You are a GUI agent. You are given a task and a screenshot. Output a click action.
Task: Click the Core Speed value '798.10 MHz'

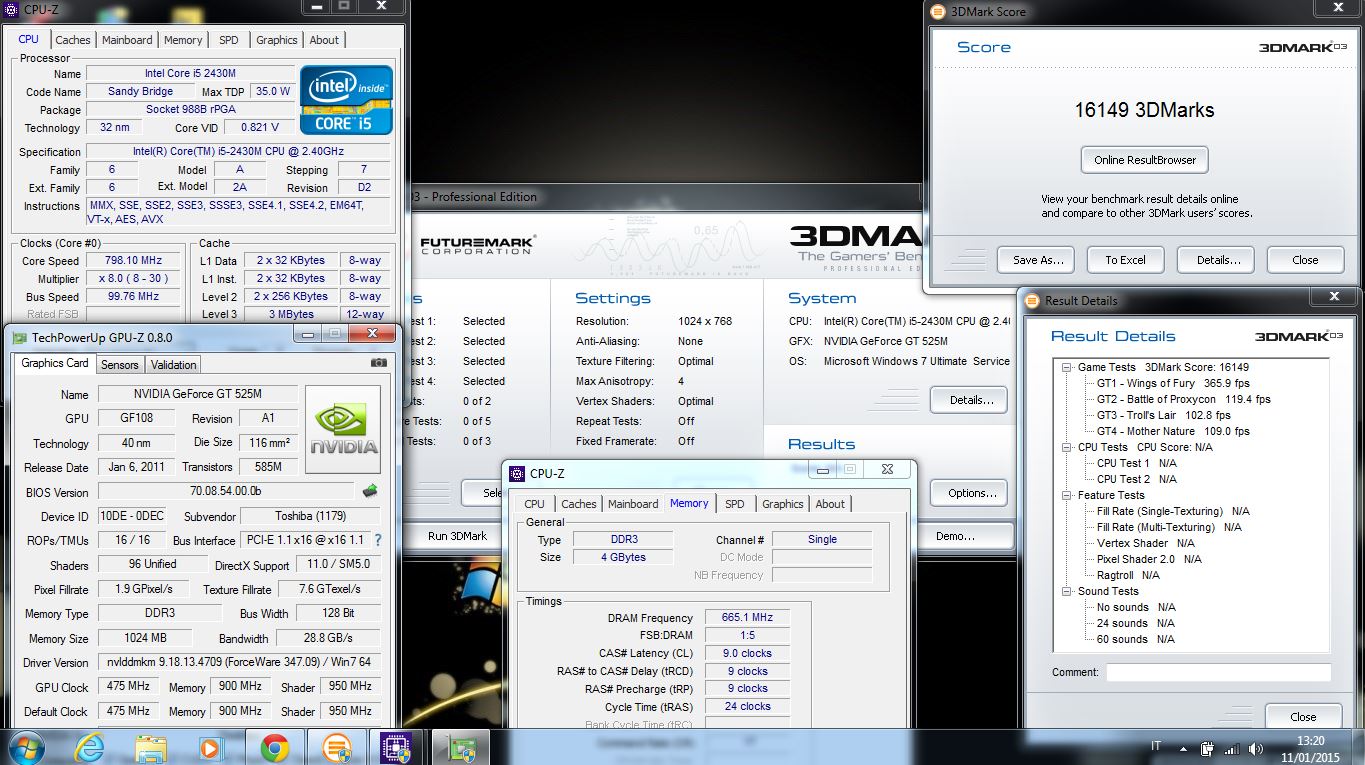(134, 261)
